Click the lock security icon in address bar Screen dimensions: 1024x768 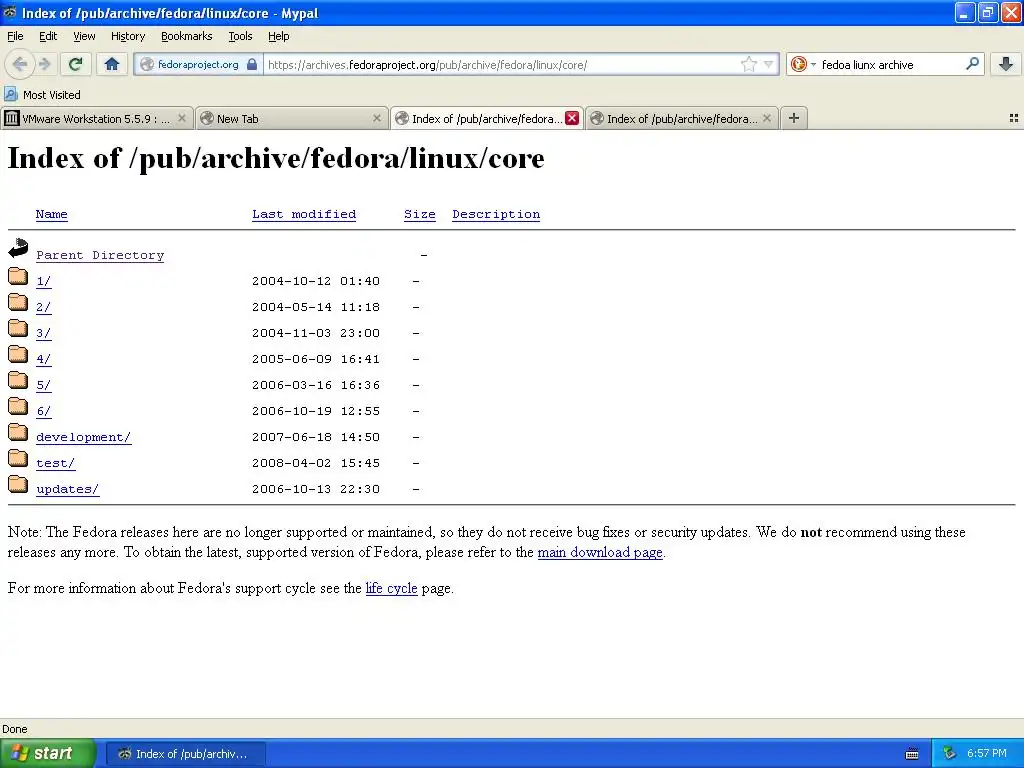point(252,64)
